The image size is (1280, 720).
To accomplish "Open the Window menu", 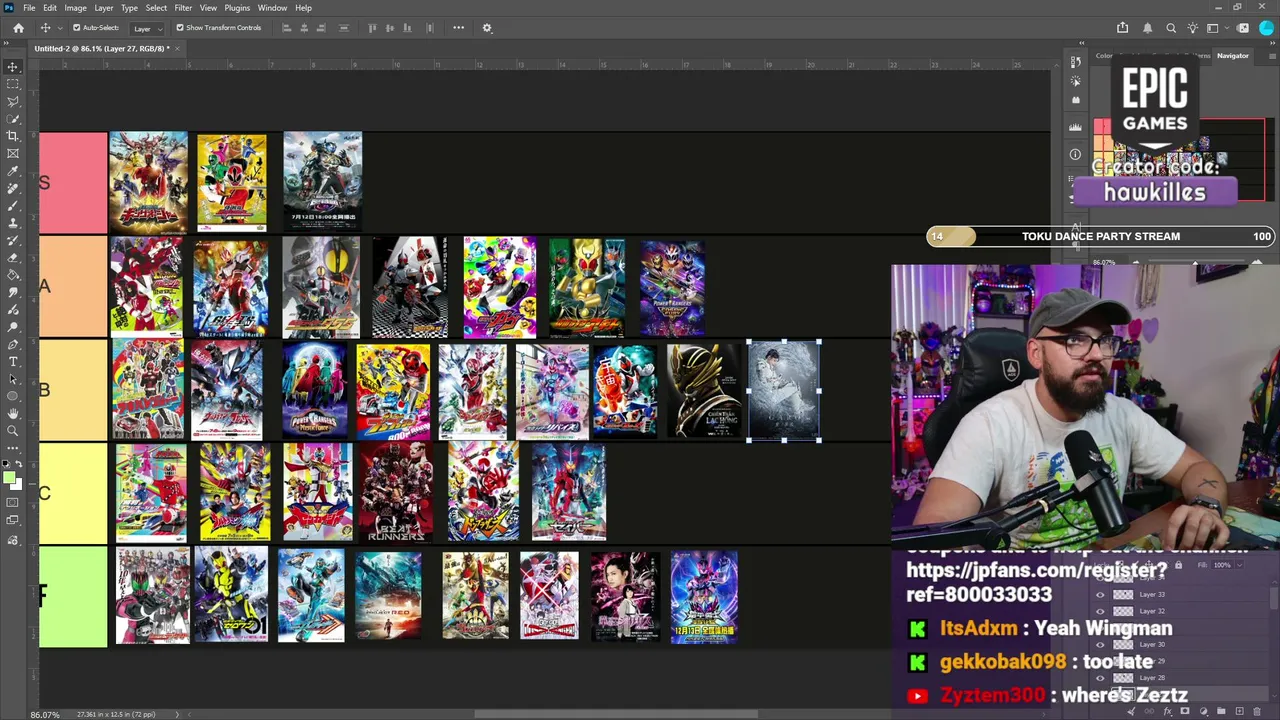I will (272, 8).
